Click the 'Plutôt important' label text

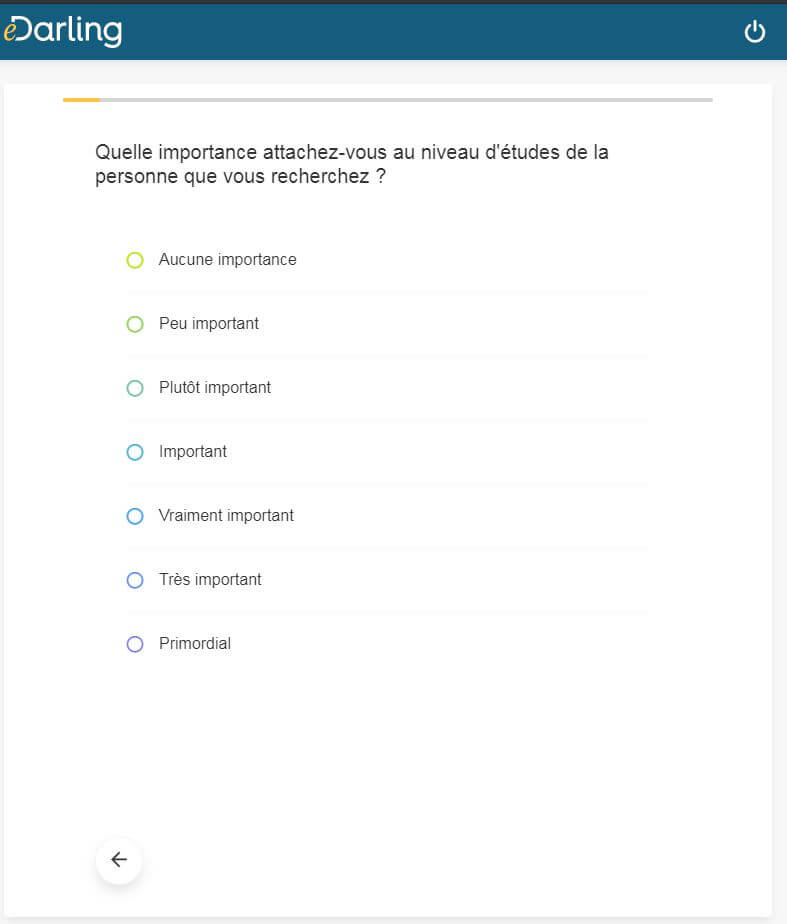tap(214, 388)
